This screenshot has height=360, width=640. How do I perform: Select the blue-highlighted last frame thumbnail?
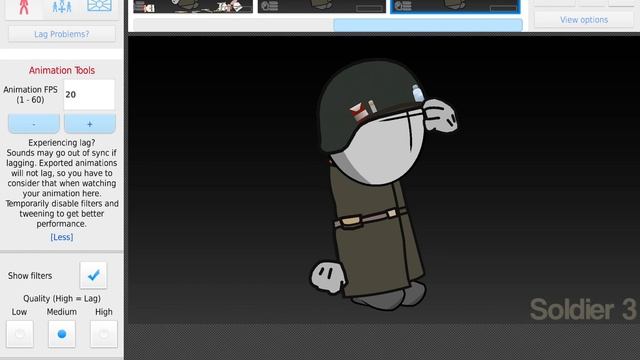pos(455,6)
